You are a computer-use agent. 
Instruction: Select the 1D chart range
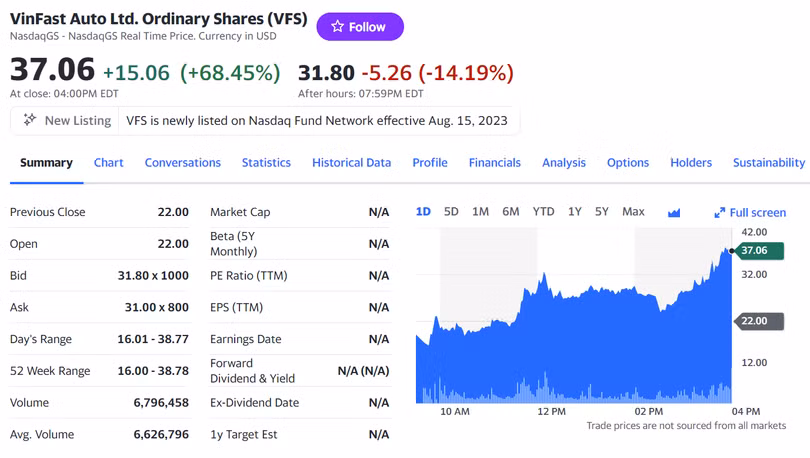pyautogui.click(x=423, y=211)
